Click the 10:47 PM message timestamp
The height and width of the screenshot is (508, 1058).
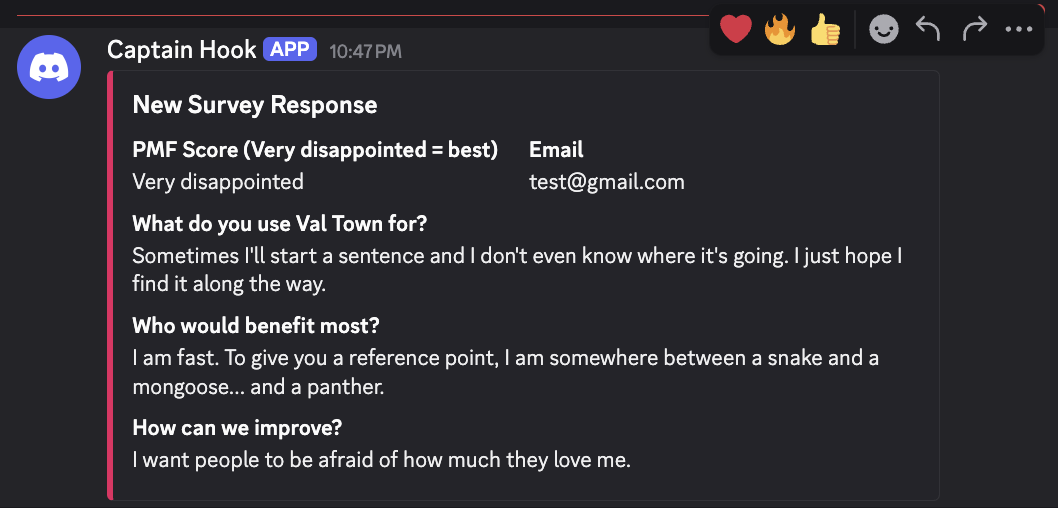click(x=365, y=51)
